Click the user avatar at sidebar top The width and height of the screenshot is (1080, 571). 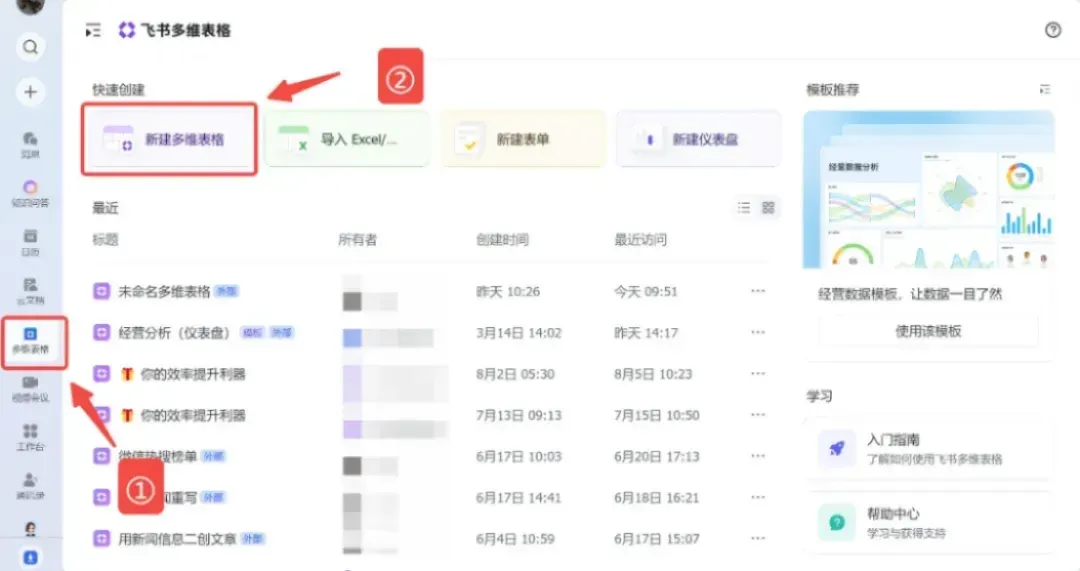30,6
